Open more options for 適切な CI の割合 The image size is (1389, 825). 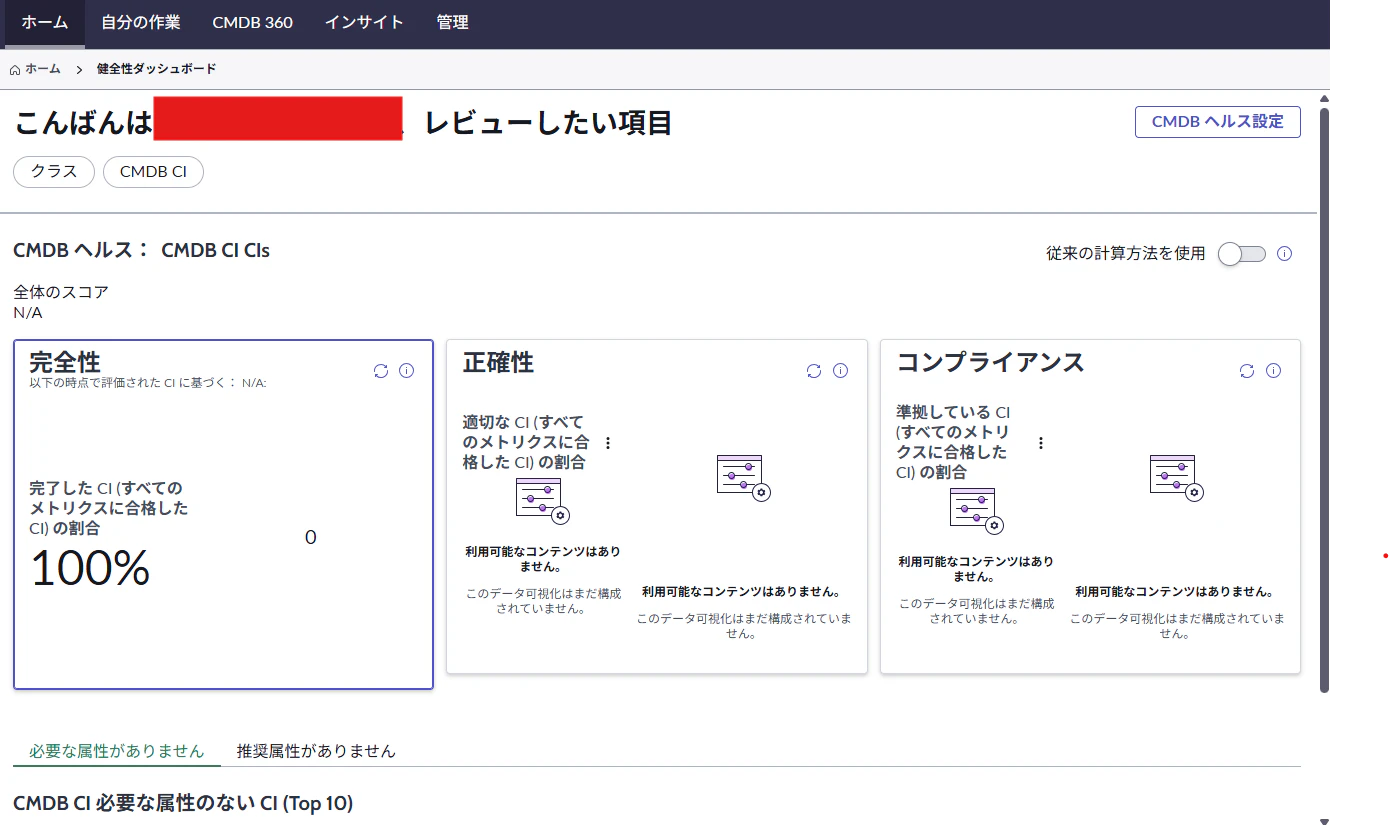tap(607, 442)
